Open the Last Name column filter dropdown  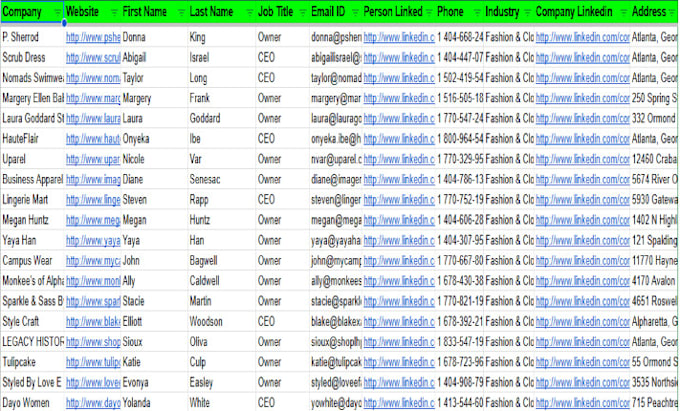pos(249,13)
